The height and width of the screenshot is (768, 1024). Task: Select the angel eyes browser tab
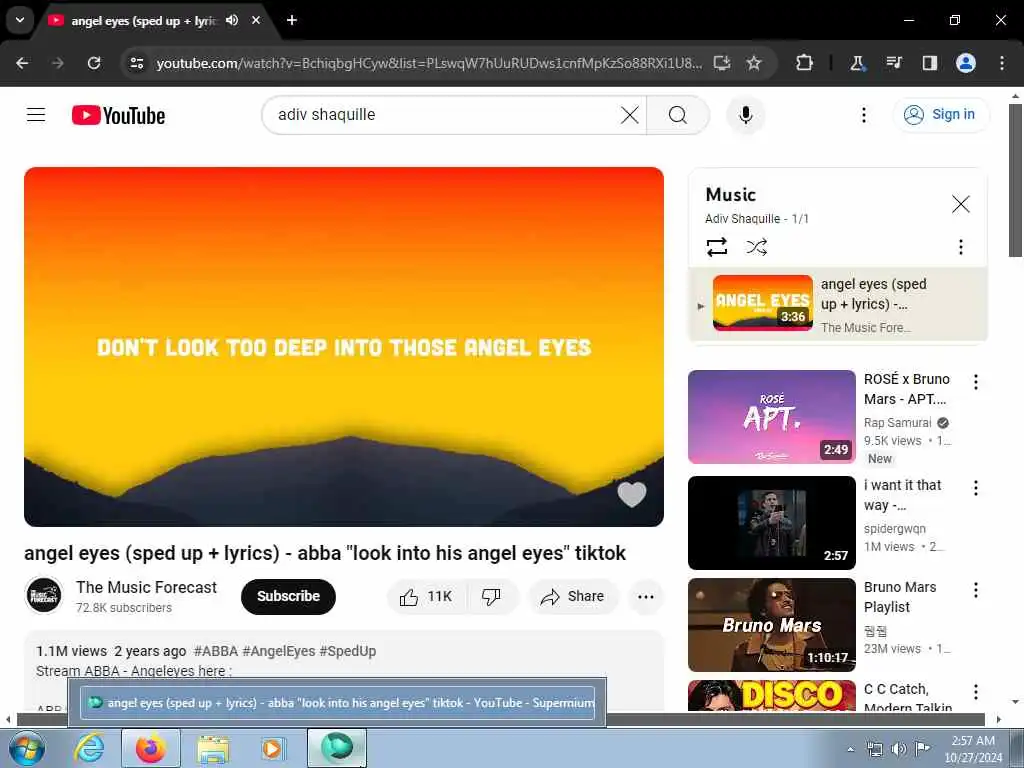coord(142,21)
